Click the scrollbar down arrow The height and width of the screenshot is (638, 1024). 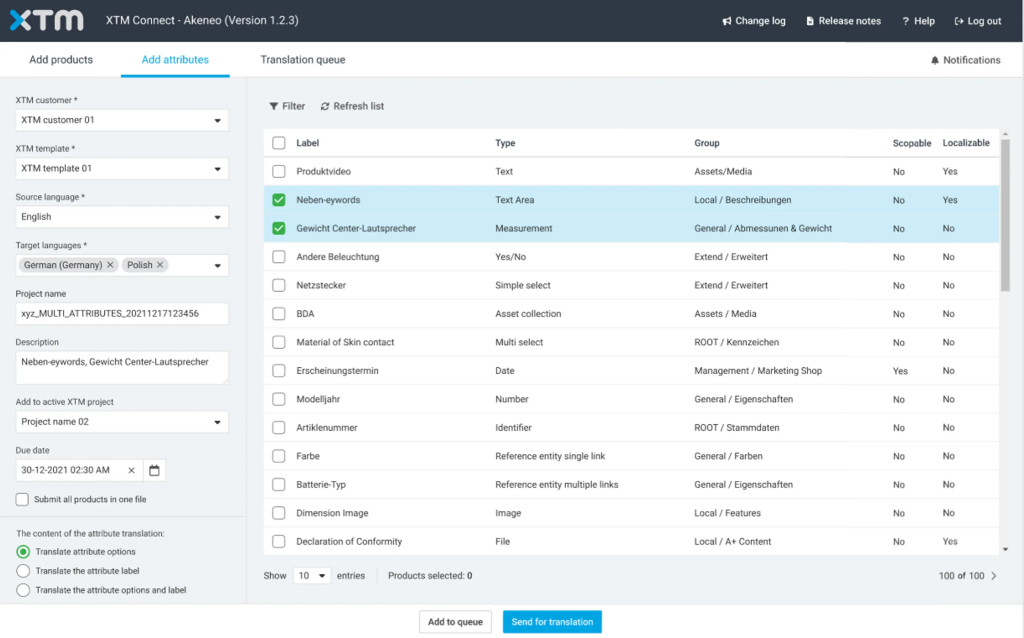1005,549
